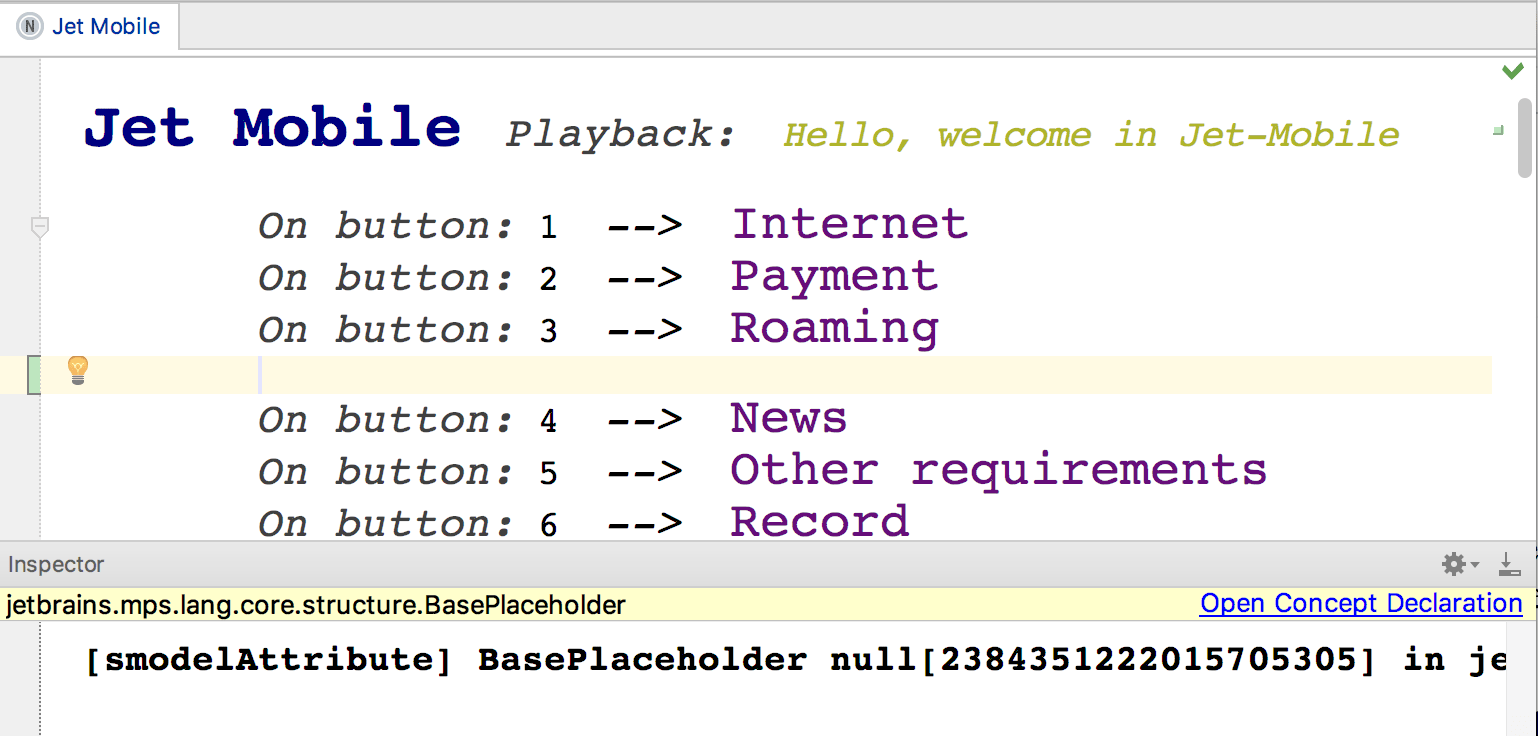Image resolution: width=1538 pixels, height=736 pixels.
Task: Open the Inspector settings gear
Action: (x=1452, y=564)
